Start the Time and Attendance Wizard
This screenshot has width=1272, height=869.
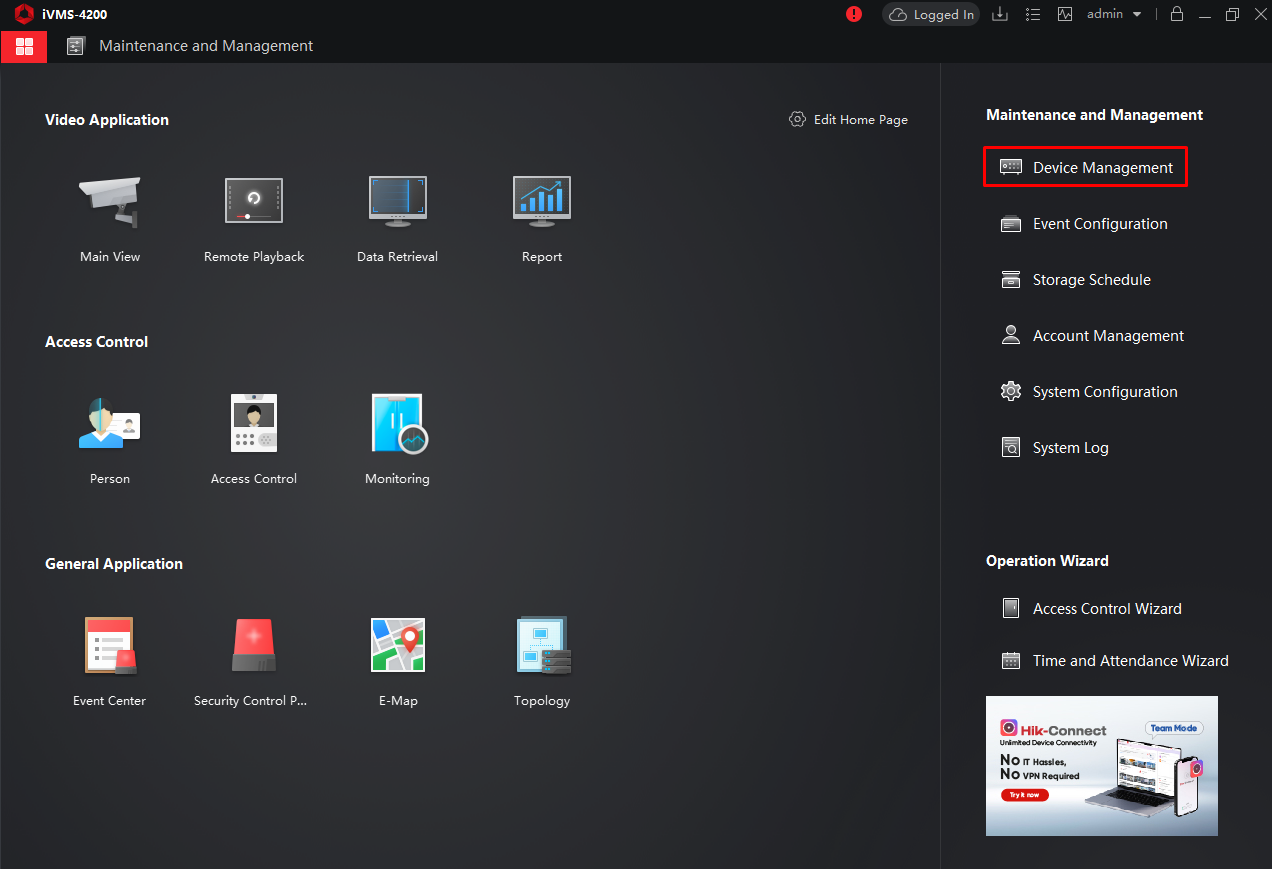point(1115,661)
